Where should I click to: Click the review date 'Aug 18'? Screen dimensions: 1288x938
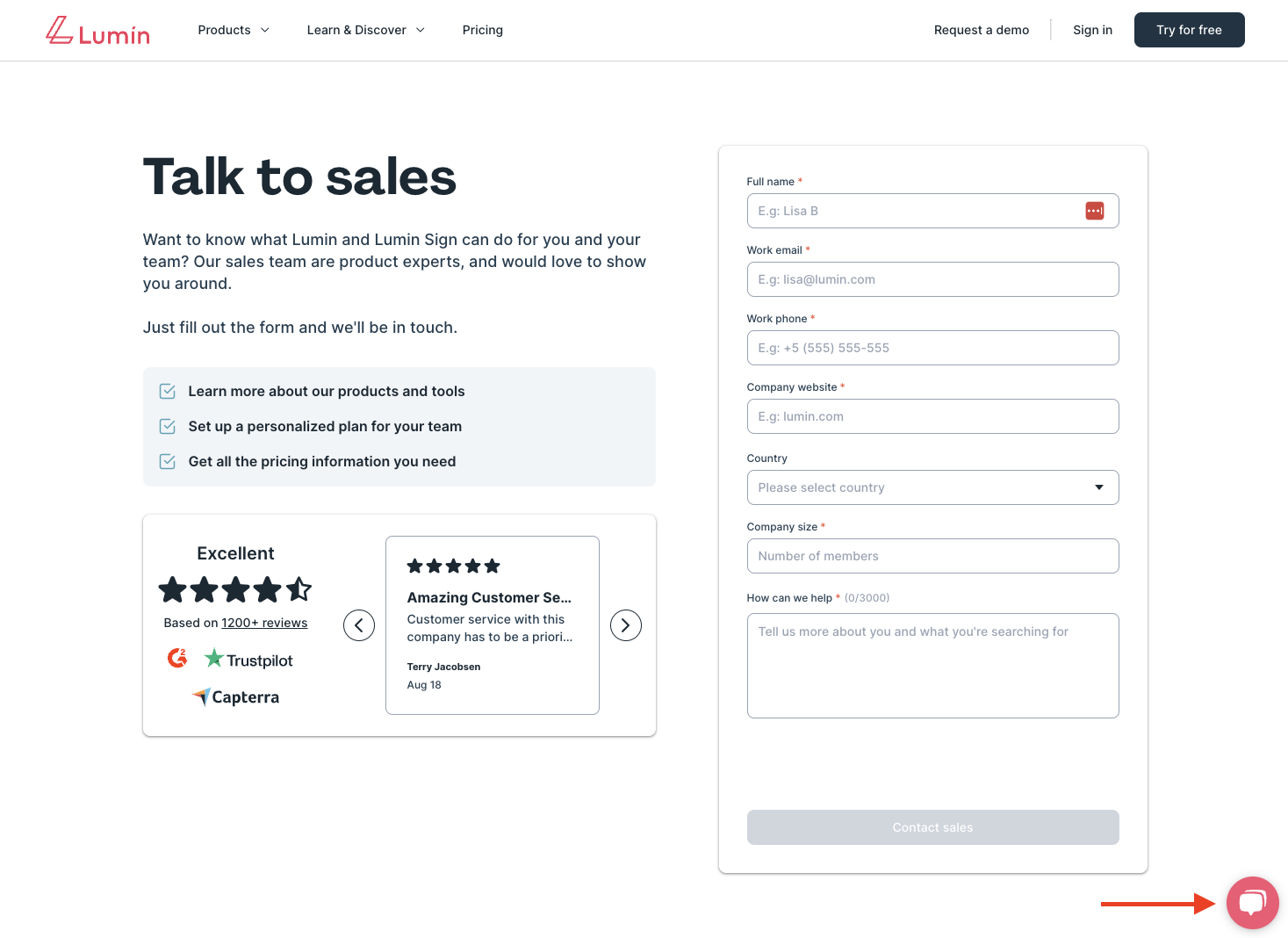tap(424, 685)
